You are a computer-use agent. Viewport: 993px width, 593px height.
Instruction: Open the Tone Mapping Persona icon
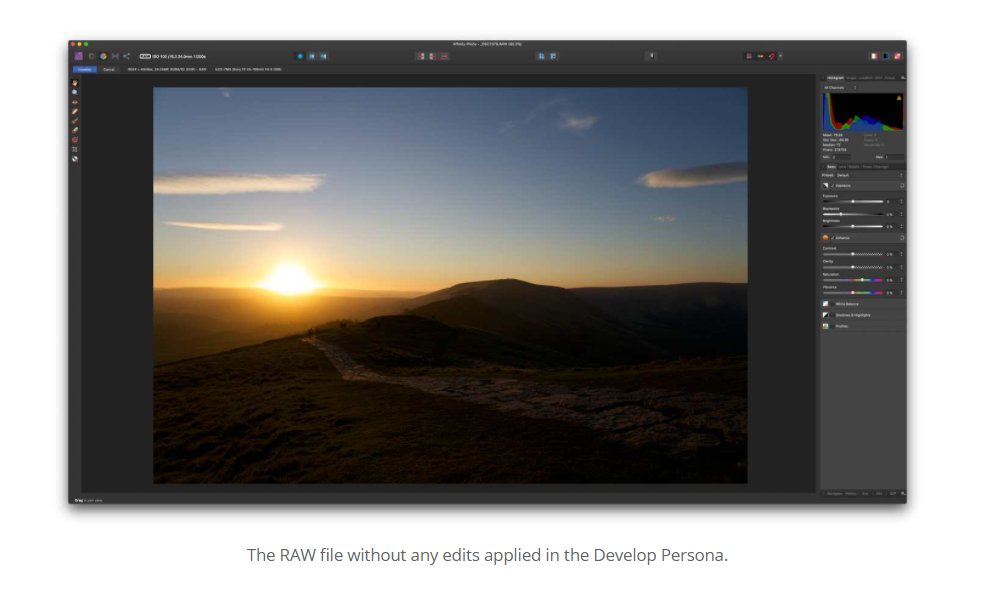pos(115,56)
